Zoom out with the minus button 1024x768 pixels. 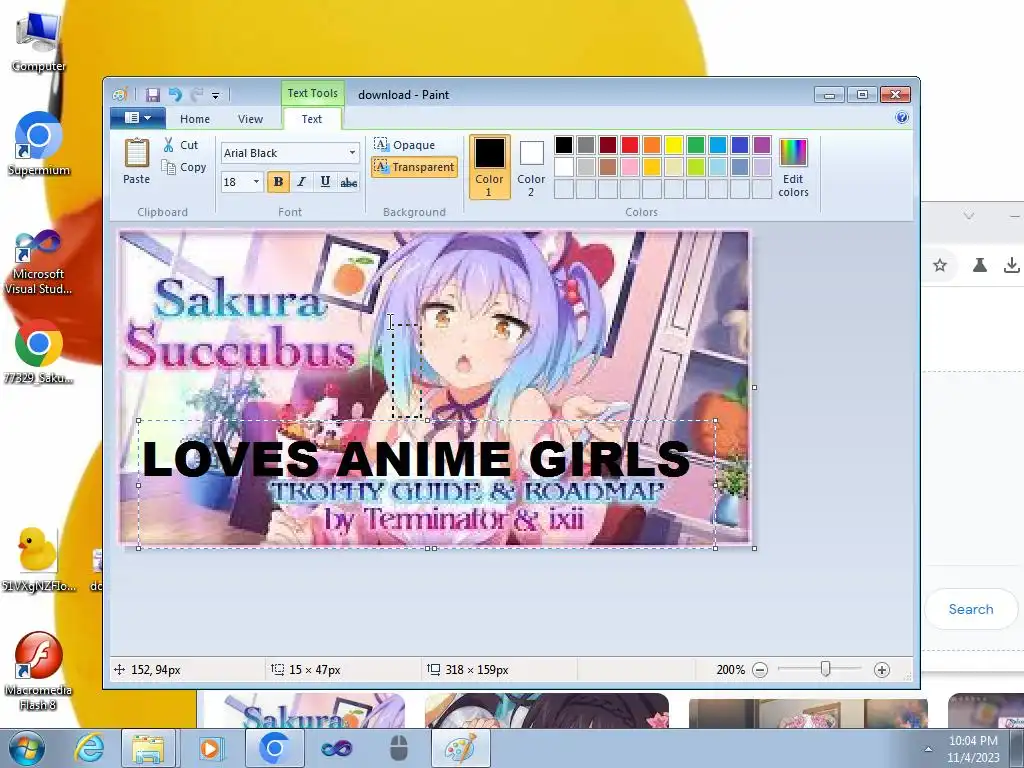760,670
